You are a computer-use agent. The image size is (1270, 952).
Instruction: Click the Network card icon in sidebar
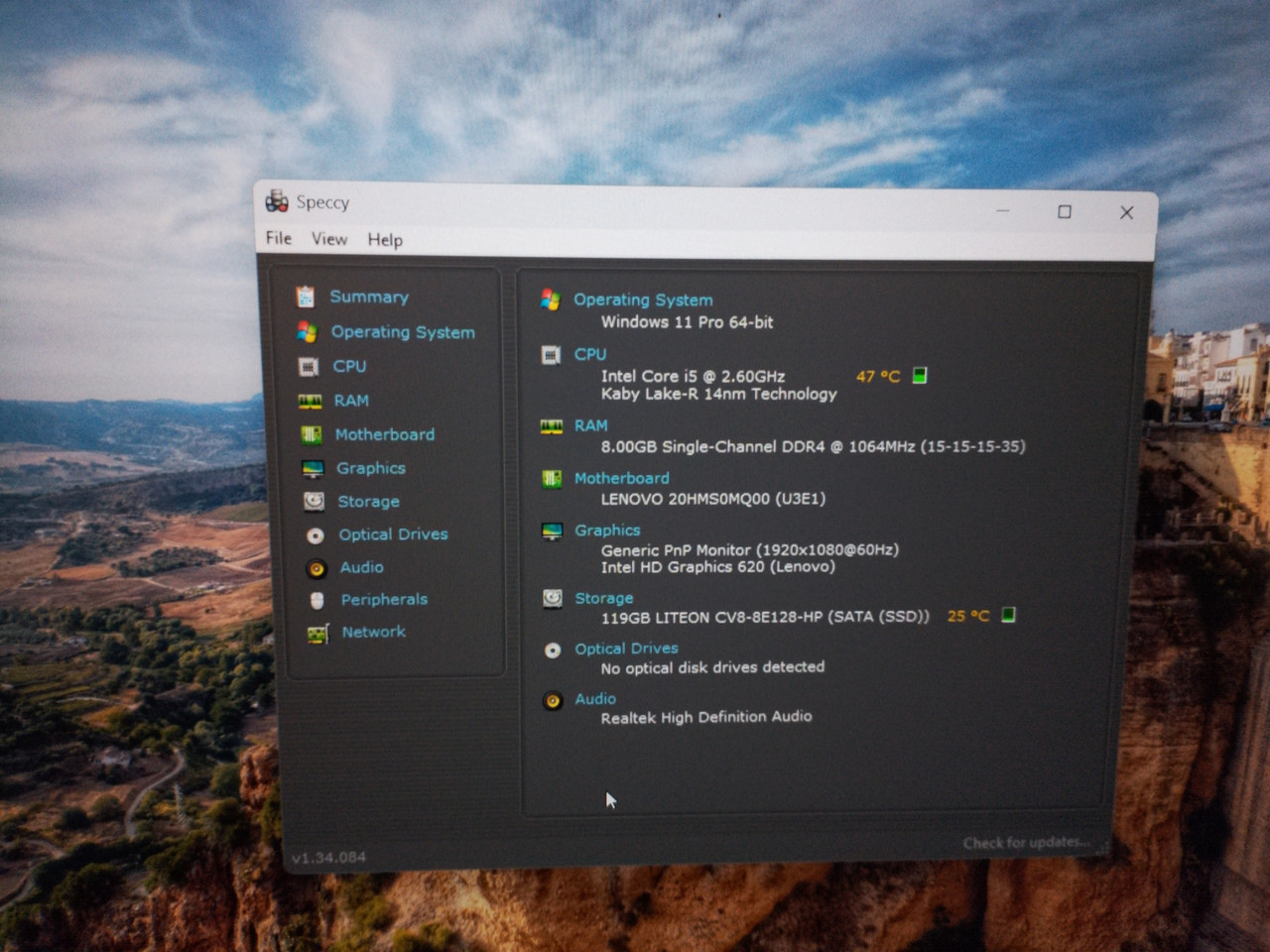point(318,634)
